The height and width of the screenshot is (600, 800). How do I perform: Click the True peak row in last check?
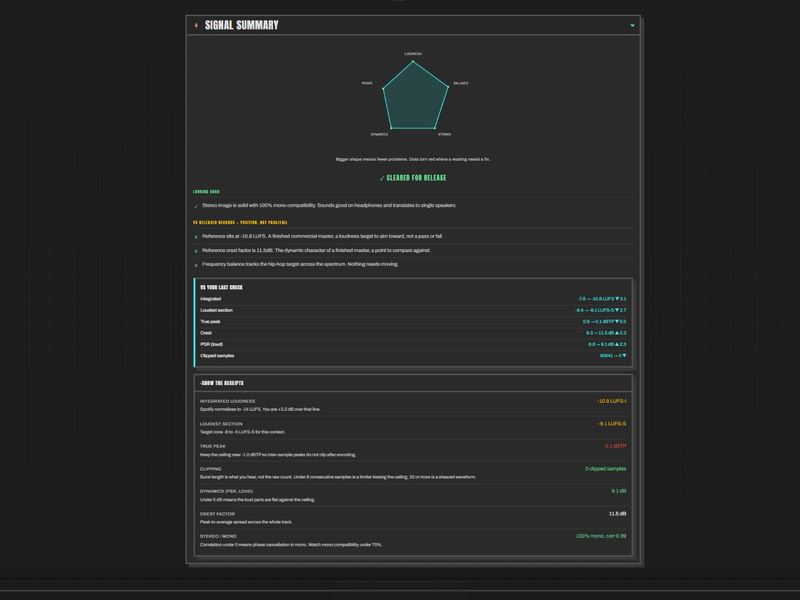coord(413,321)
